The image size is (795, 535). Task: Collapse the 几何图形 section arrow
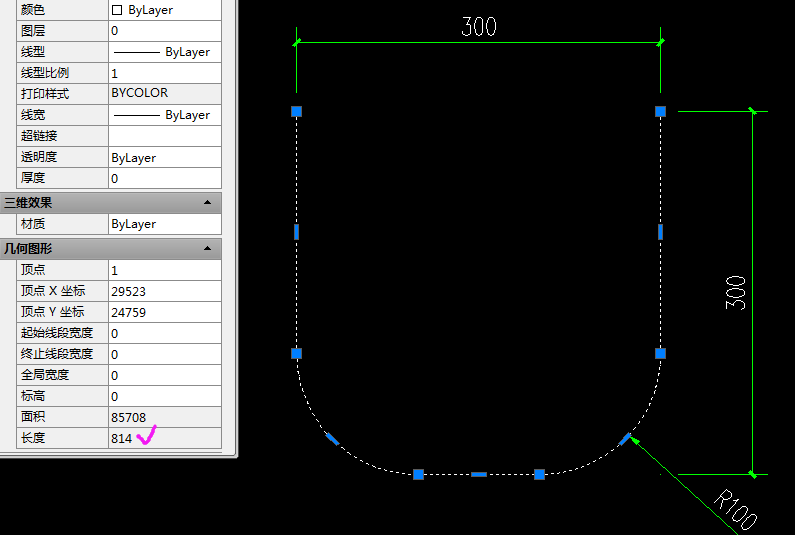tap(207, 248)
